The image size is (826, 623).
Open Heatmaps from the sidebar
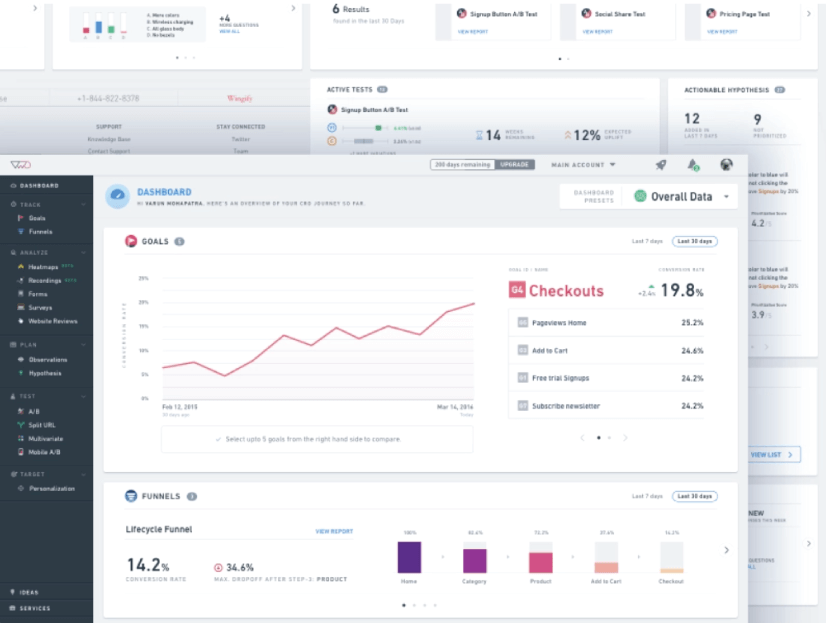(x=43, y=267)
